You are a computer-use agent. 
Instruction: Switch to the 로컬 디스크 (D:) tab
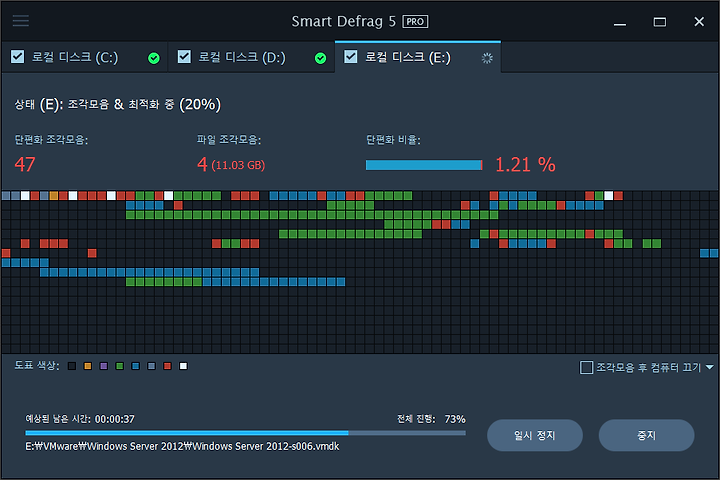[x=252, y=57]
